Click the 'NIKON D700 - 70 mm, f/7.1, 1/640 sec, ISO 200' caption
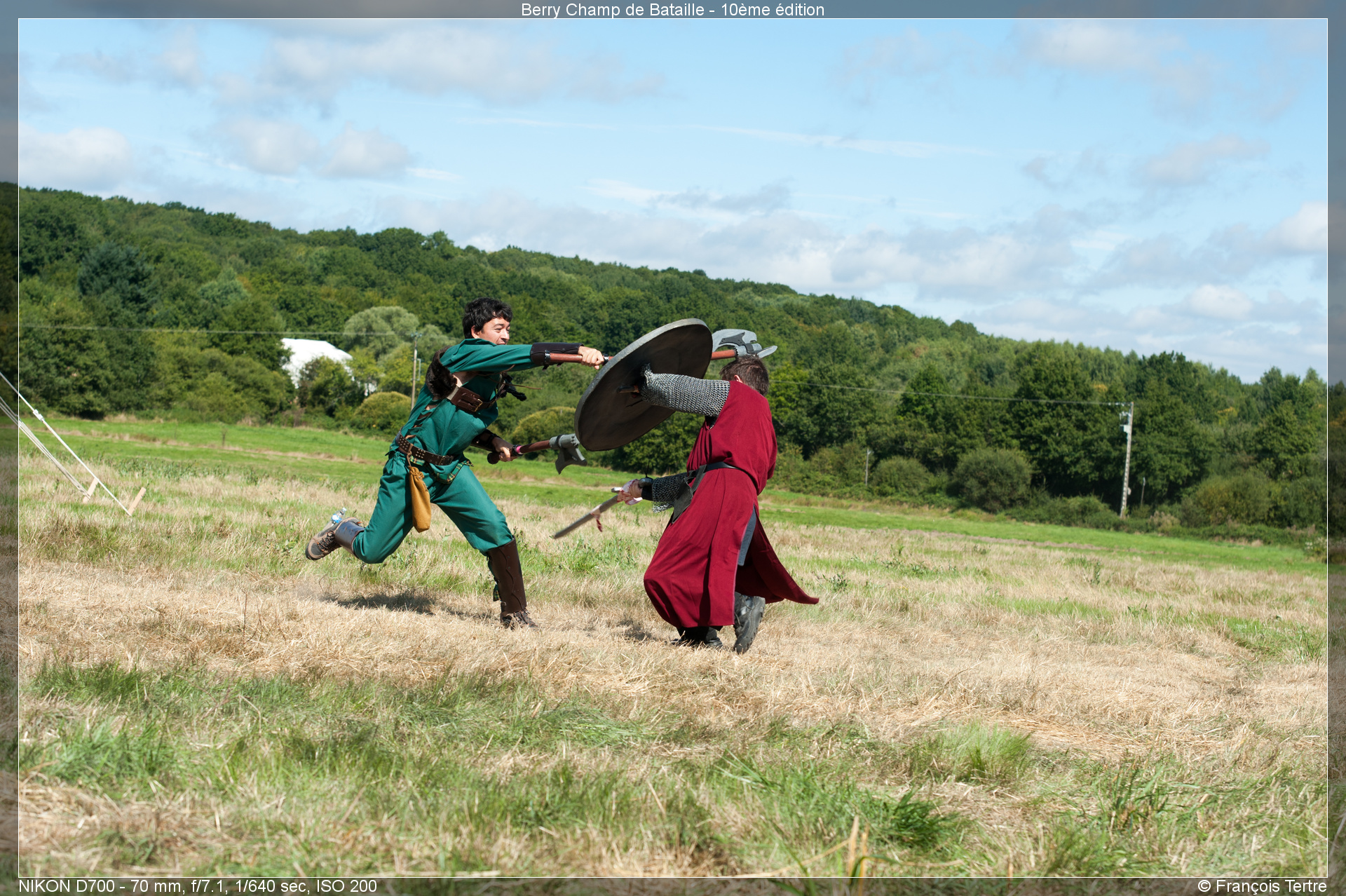 click(198, 886)
